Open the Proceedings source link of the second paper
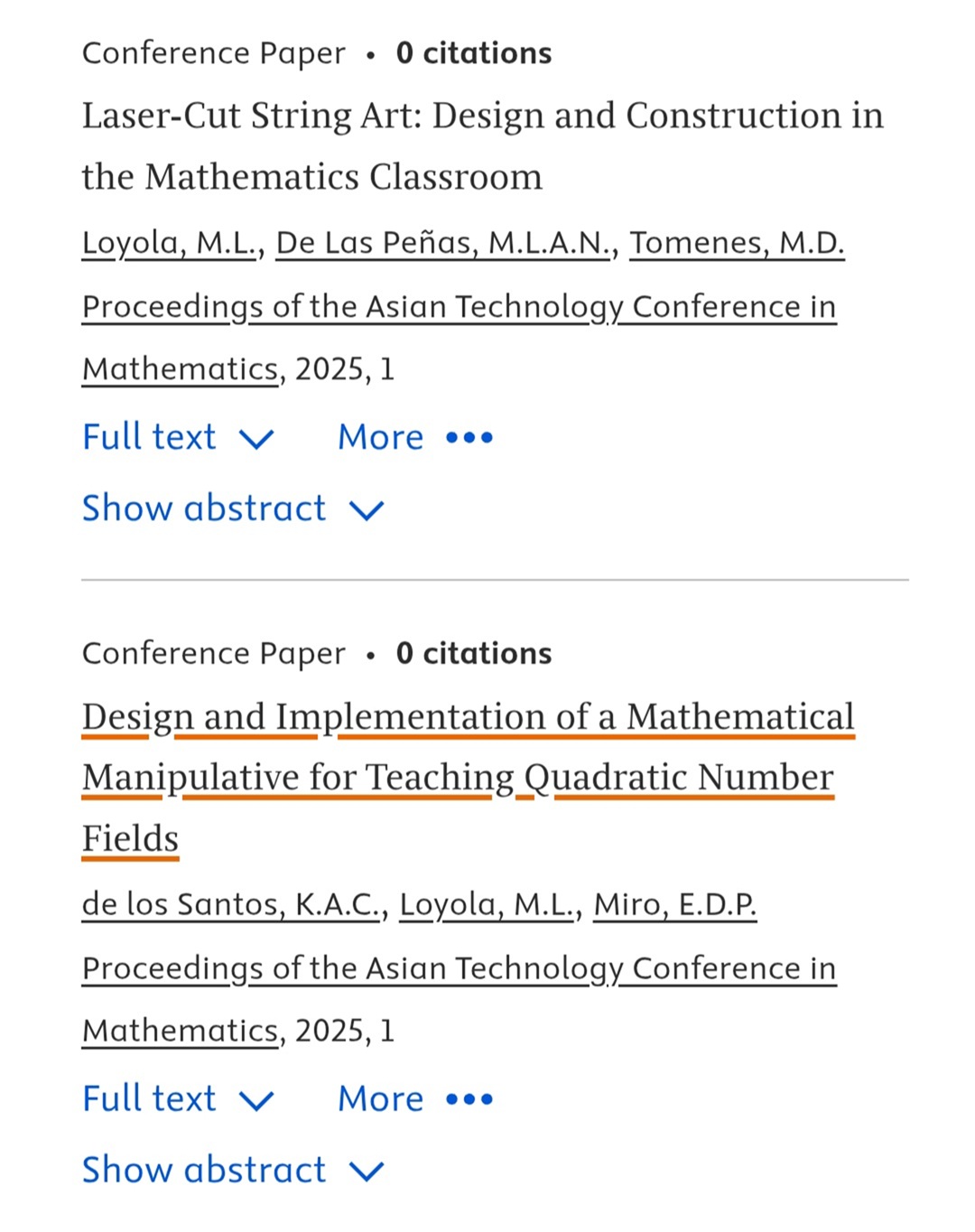Image resolution: width=975 pixels, height=1232 pixels. tap(459, 968)
